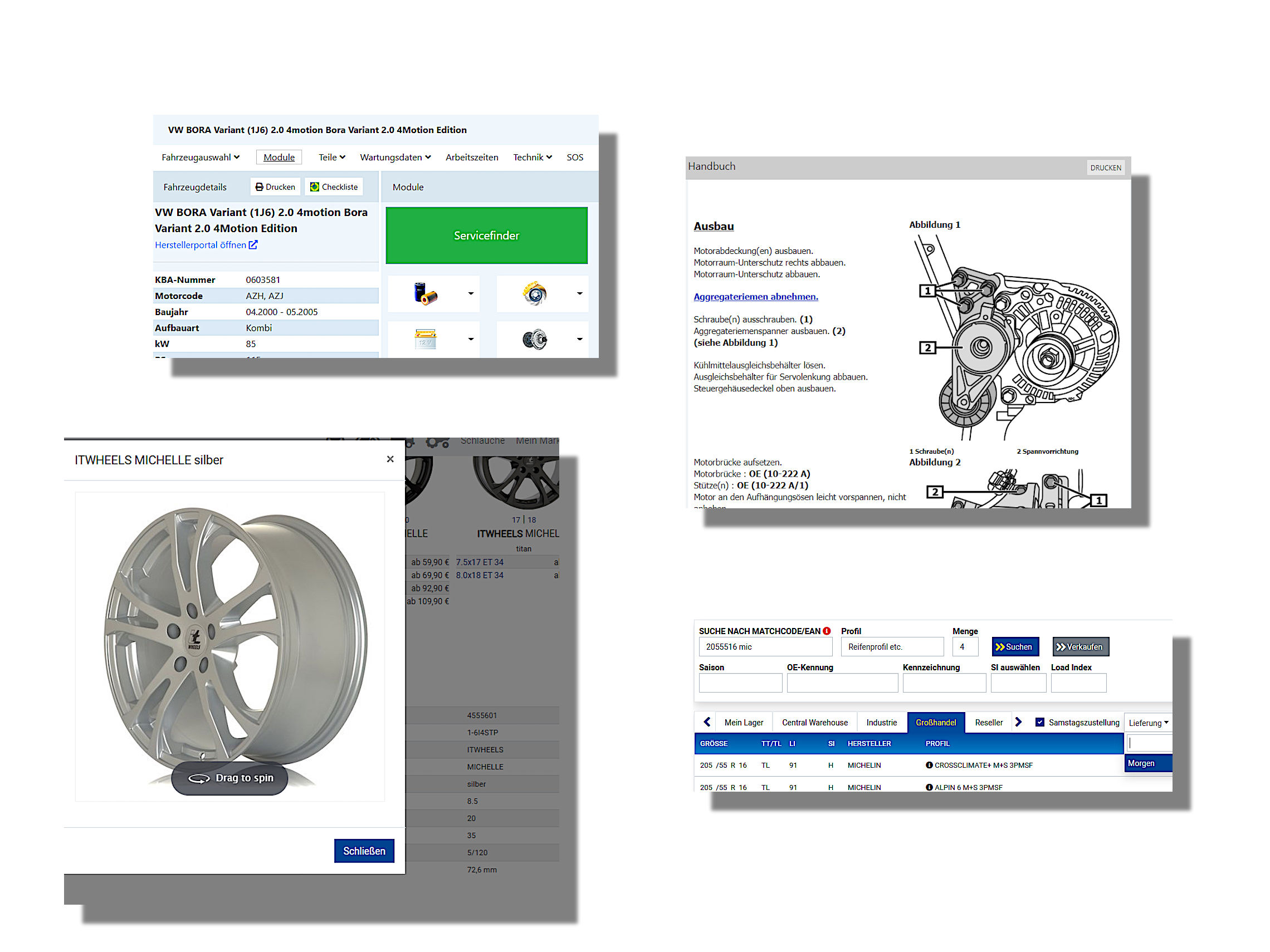Screen dimensions: 1270x952
Task: Click the Motorcode value AZH, AZJ
Action: tap(265, 296)
